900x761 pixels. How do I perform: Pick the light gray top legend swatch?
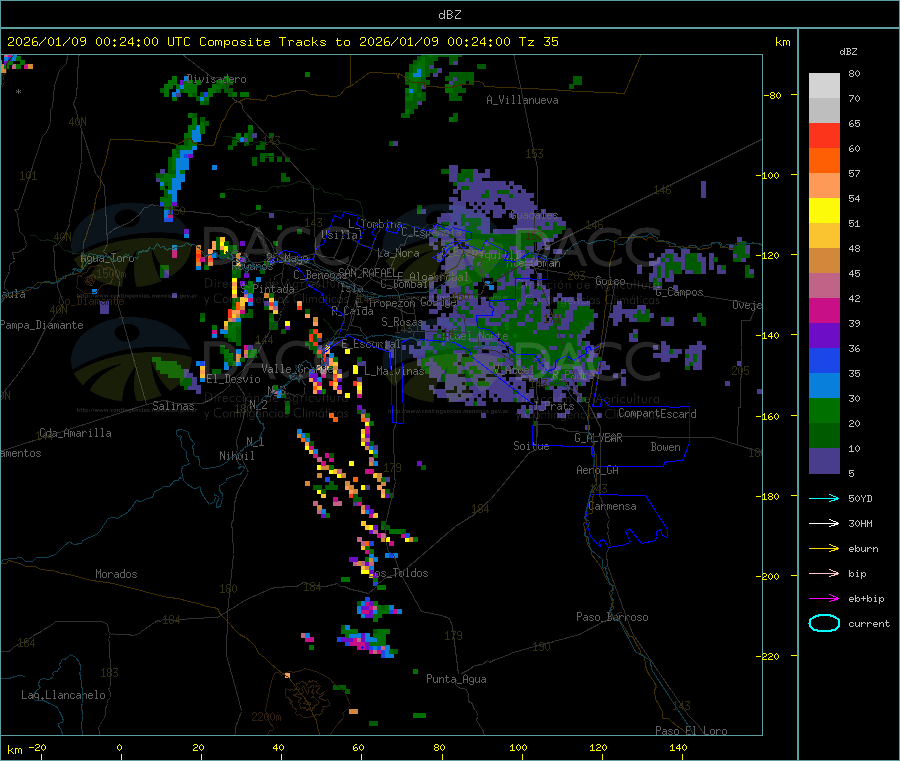[824, 85]
